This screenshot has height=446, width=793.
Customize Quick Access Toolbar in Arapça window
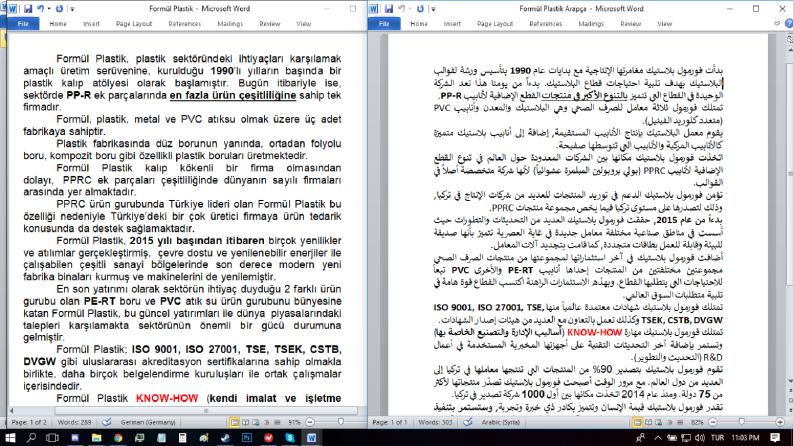tap(433, 9)
